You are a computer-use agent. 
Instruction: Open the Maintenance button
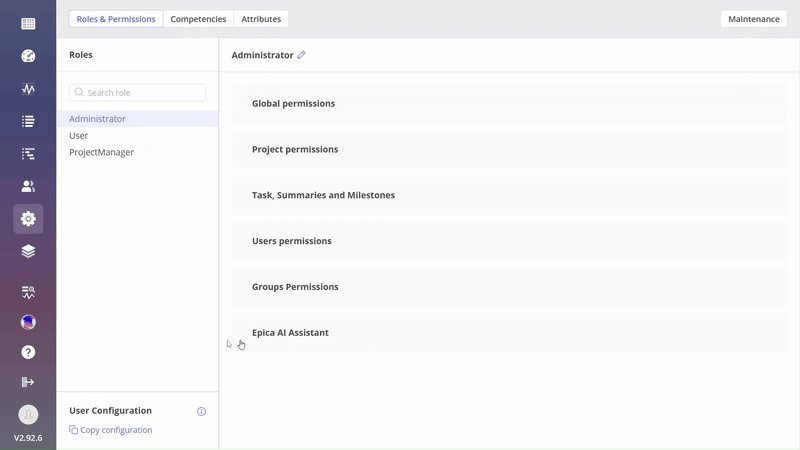[x=754, y=19]
